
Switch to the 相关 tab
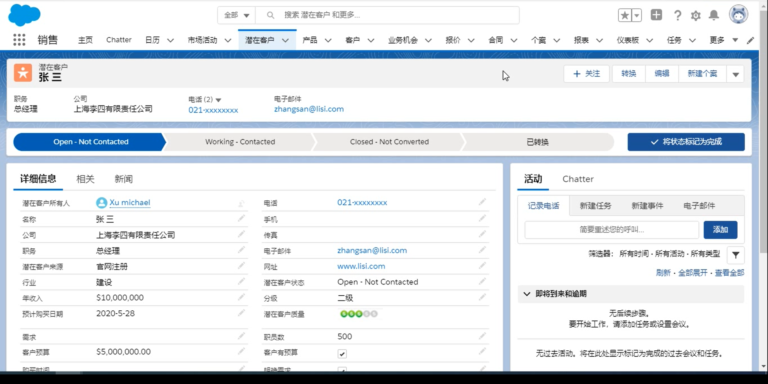point(85,179)
